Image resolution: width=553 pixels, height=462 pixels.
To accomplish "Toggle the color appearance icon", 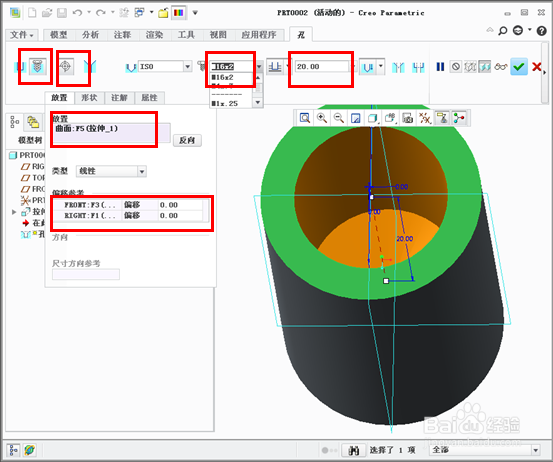I will pyautogui.click(x=179, y=13).
